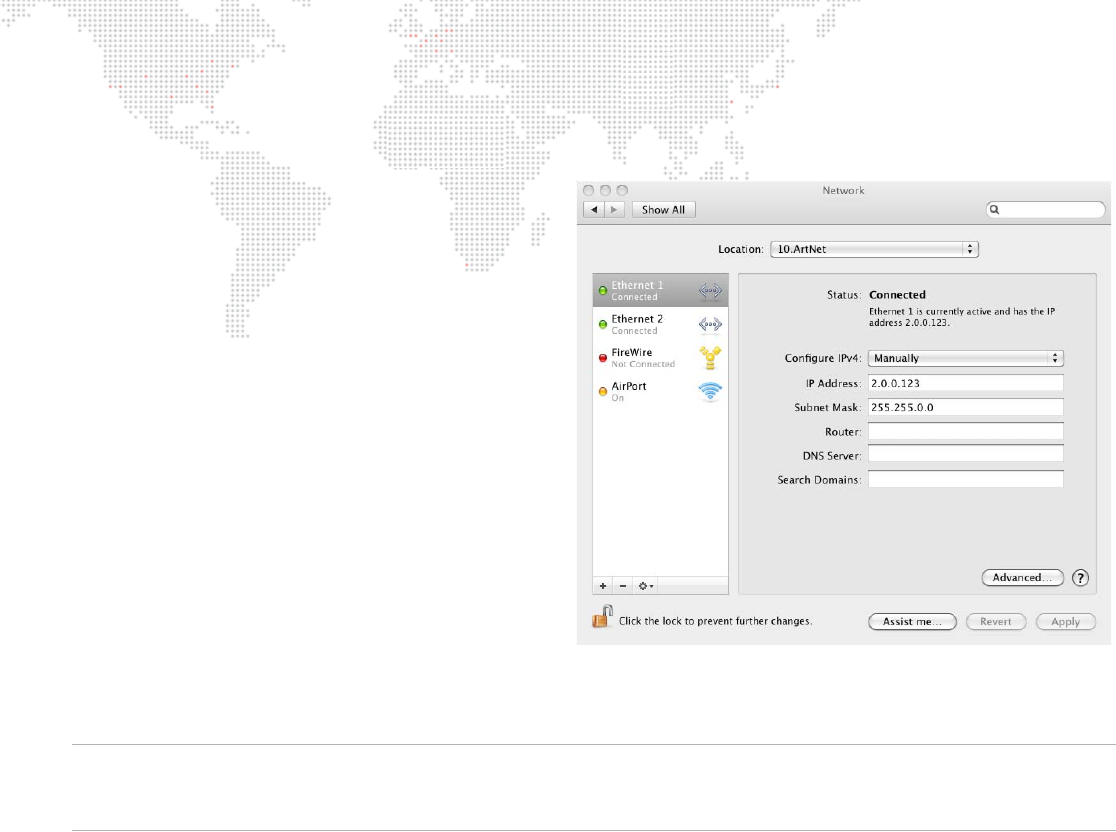This screenshot has width=1116, height=832.
Task: Click the Router input field
Action: pos(965,431)
